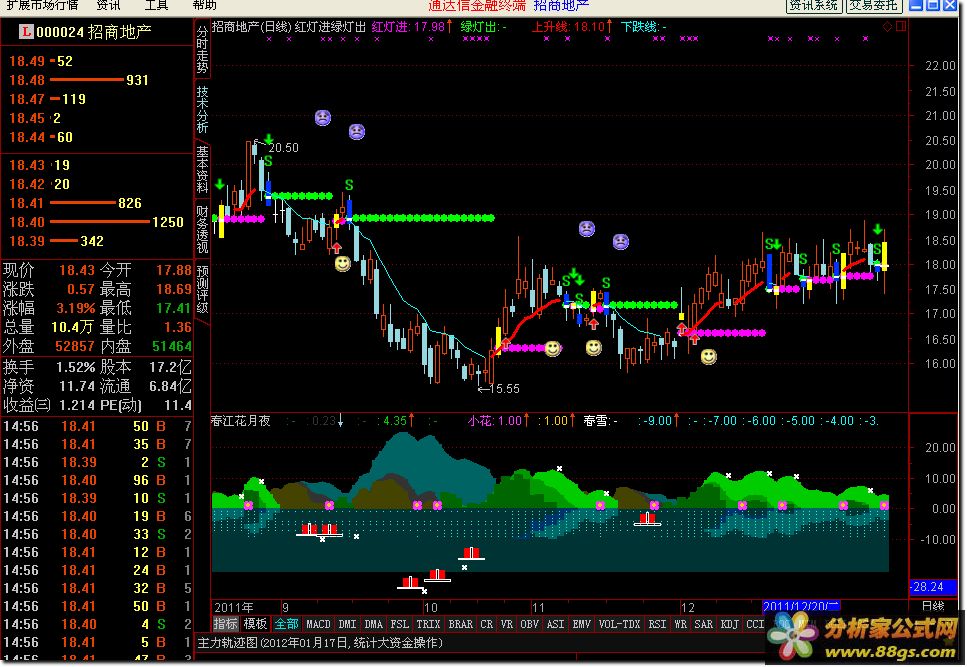Click the trade row 14:56 18.40 96 B
The width and height of the screenshot is (967, 667).
click(97, 480)
